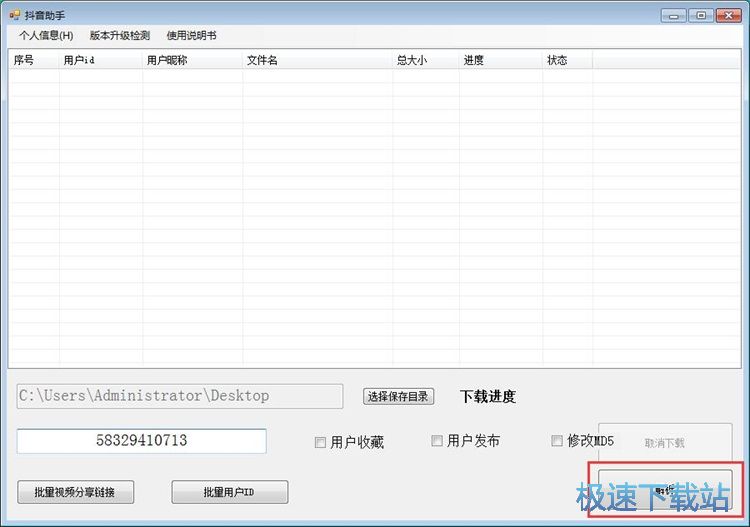Open the 版本升级检测 menu
750x527 pixels.
point(120,35)
